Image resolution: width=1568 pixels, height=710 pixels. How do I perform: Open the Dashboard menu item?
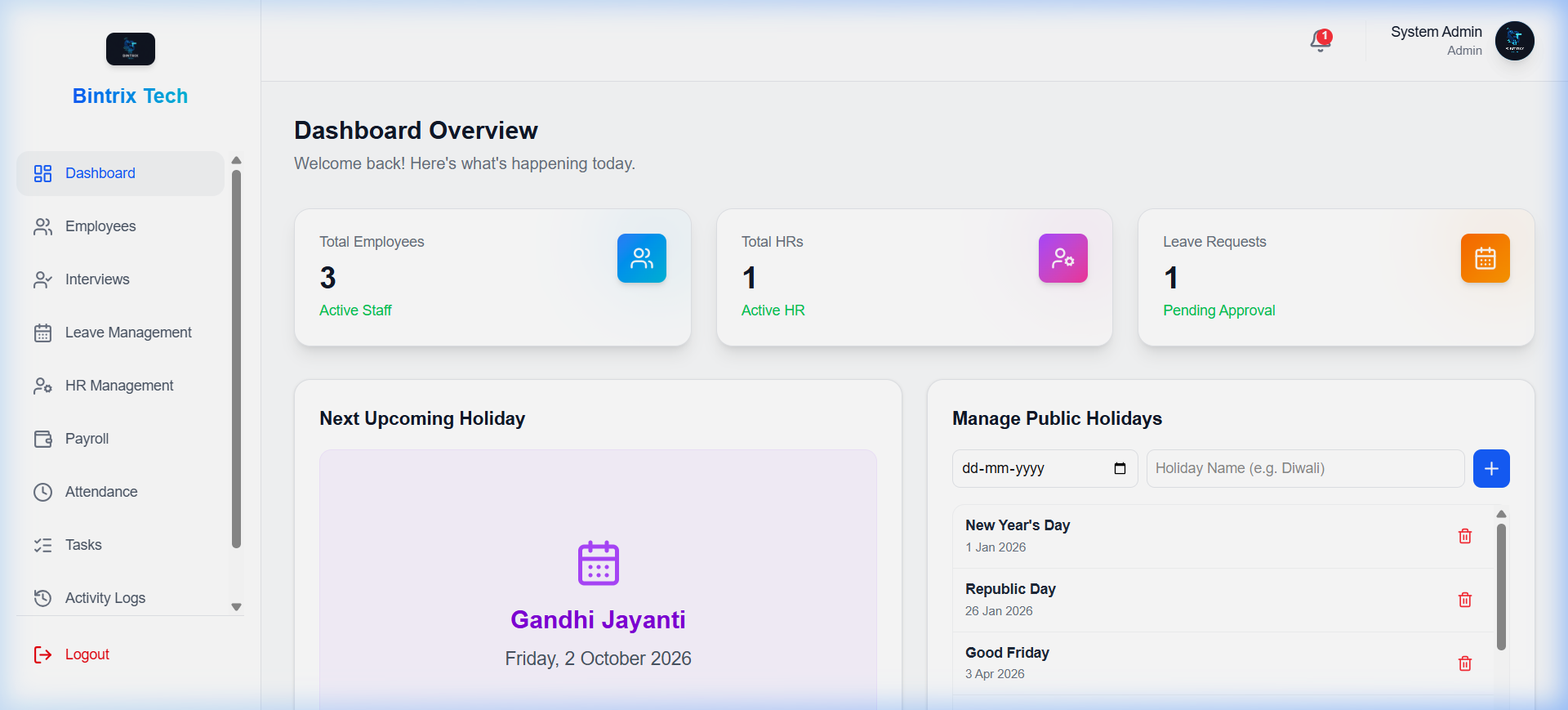(x=120, y=173)
